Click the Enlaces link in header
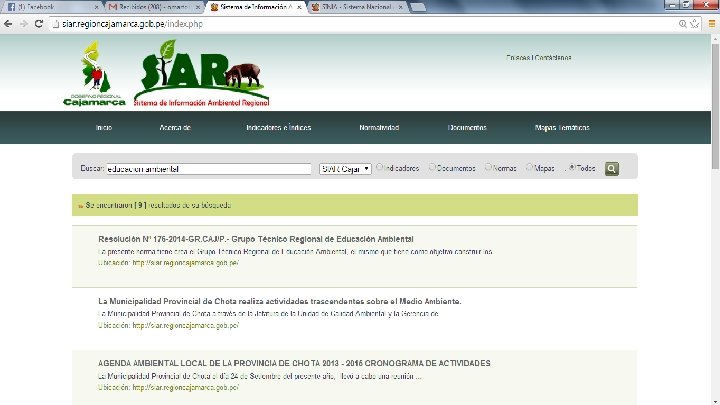720x405 pixels. (518, 58)
